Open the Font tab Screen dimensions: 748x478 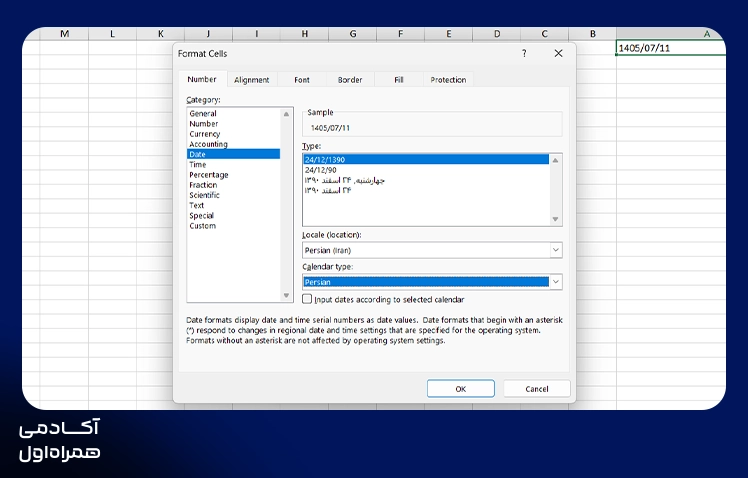[x=301, y=80]
